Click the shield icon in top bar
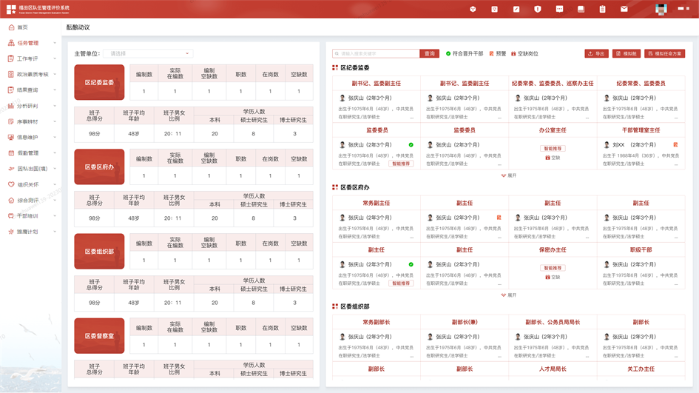 (x=538, y=9)
